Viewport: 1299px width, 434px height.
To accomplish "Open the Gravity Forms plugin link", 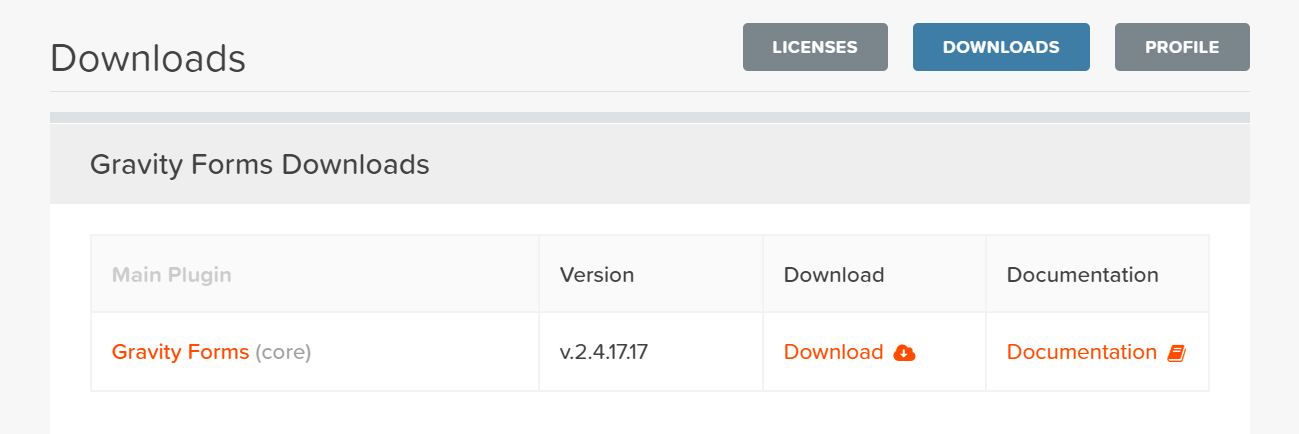I will [x=180, y=352].
